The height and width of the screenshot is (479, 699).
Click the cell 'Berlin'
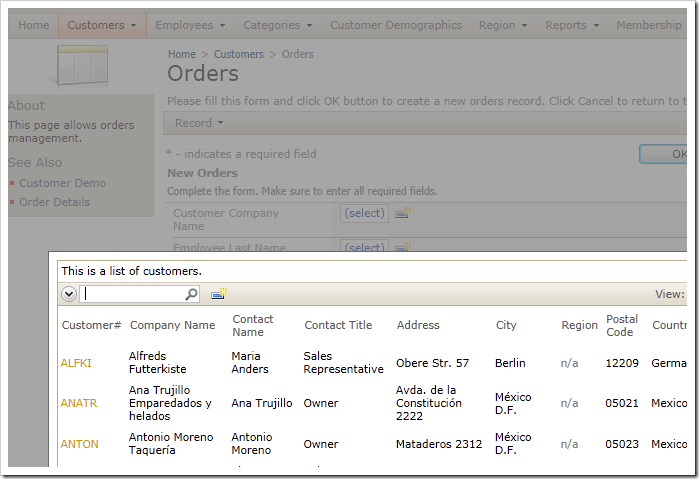tap(510, 363)
